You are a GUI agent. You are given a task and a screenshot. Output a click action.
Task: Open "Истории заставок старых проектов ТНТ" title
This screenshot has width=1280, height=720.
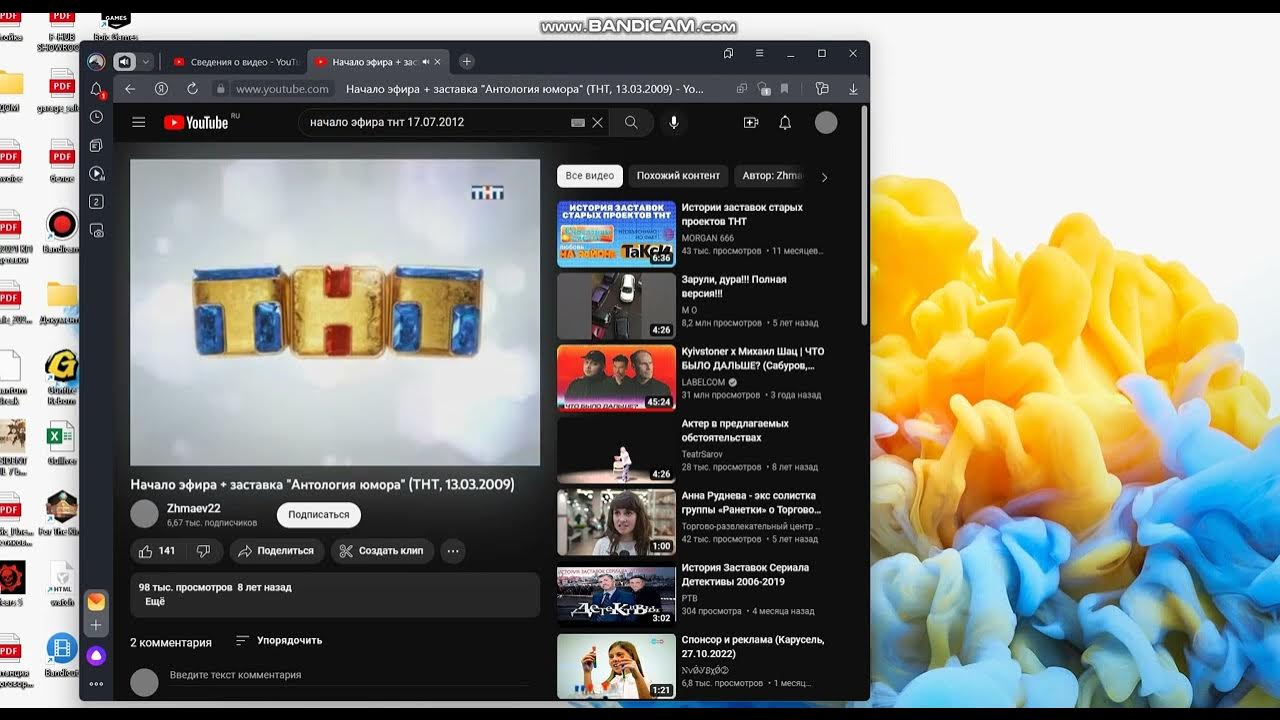coord(742,214)
